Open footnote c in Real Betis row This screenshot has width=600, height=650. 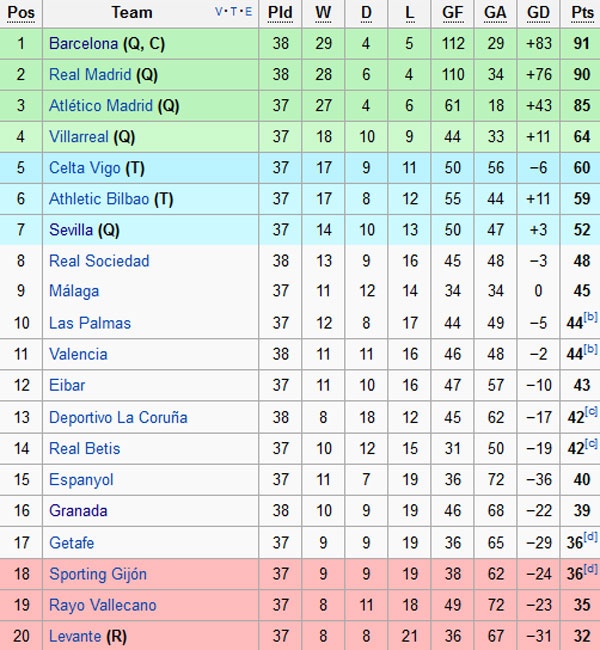point(590,442)
